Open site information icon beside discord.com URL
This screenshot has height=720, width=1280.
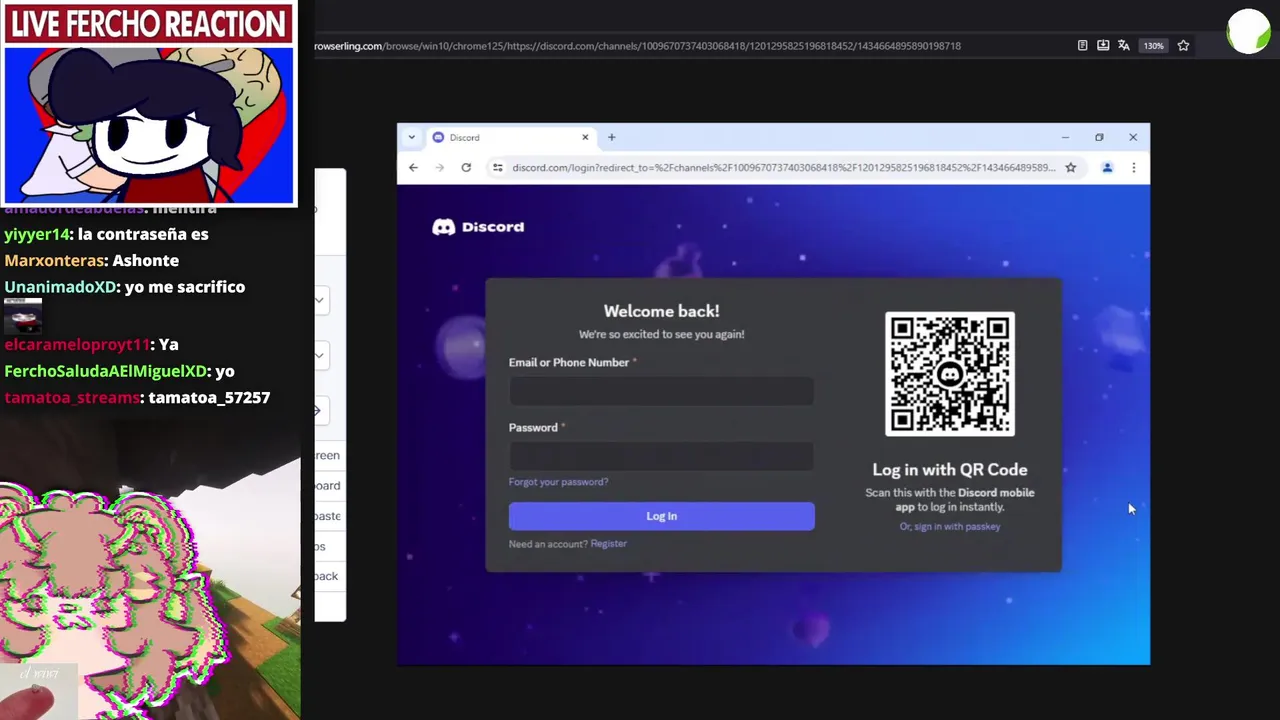(497, 167)
